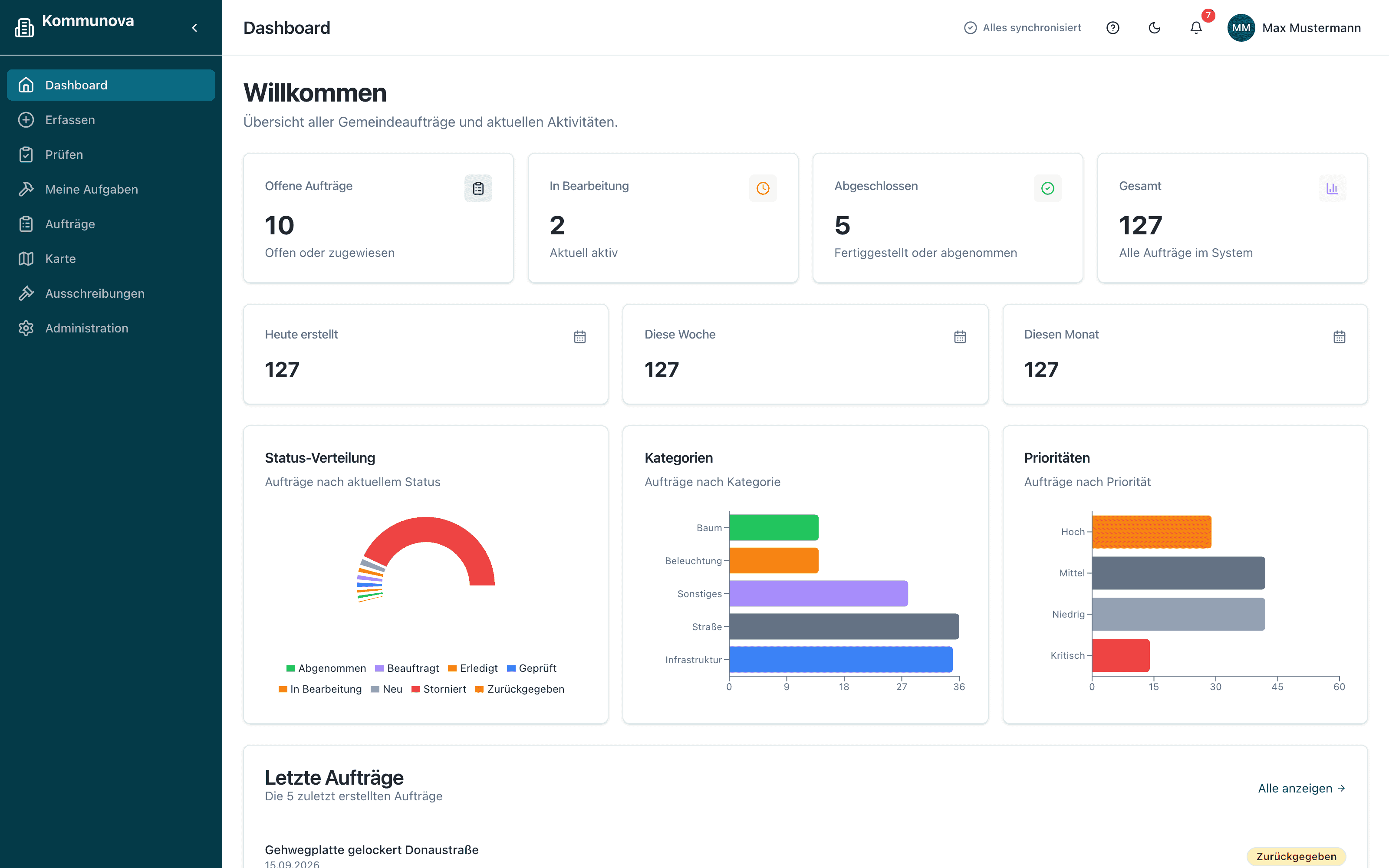Click the Zurückgegeben status badge
This screenshot has width=1389, height=868.
point(1296,857)
